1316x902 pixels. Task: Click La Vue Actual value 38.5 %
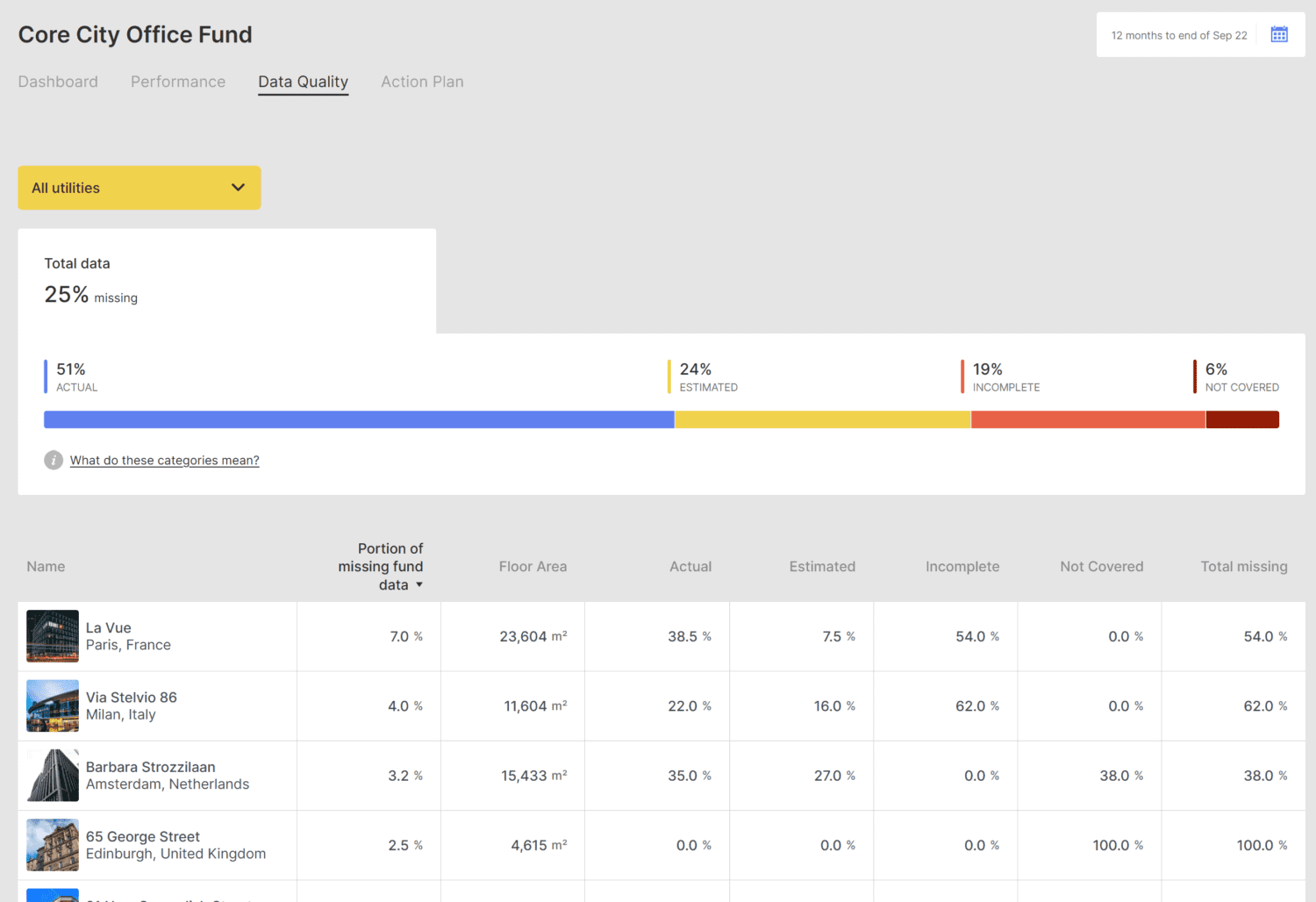(x=690, y=637)
